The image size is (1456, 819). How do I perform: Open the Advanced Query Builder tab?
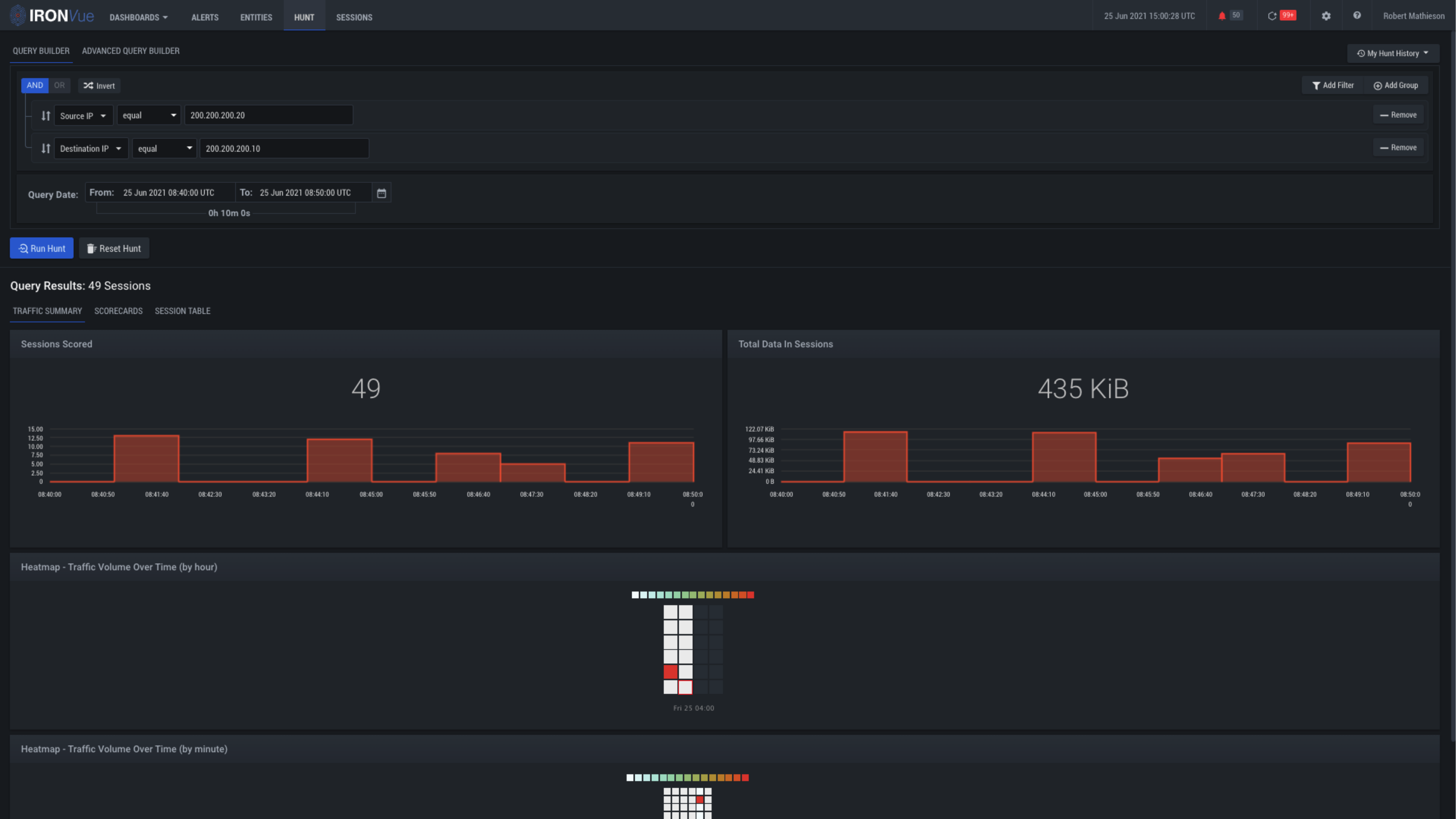pos(130,51)
